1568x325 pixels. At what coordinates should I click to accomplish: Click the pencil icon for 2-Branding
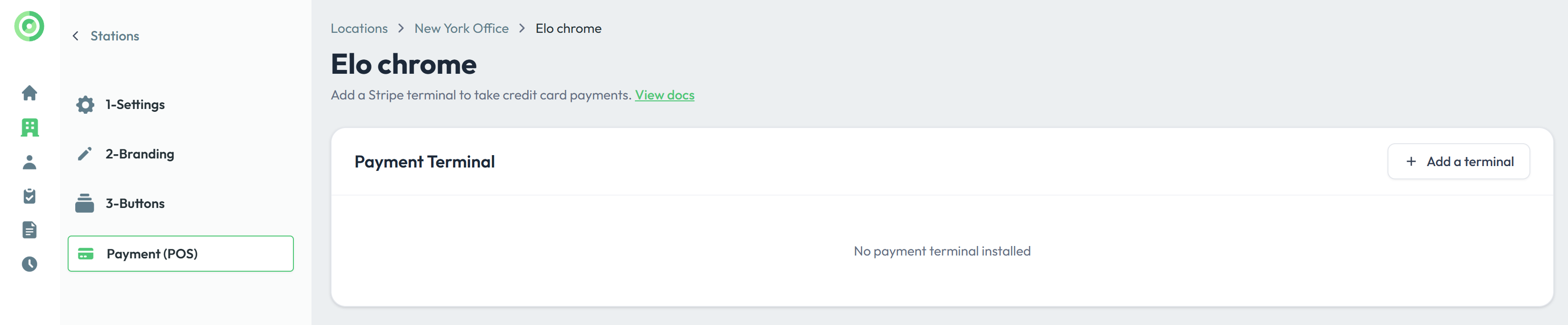tap(85, 154)
